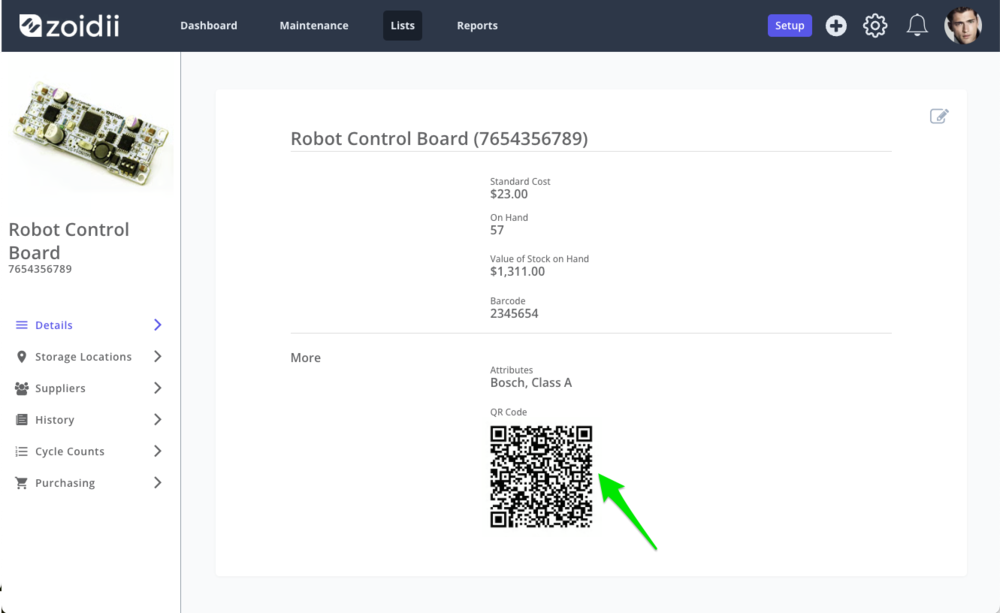Click the QR Code image
The image size is (1000, 613).
[541, 476]
